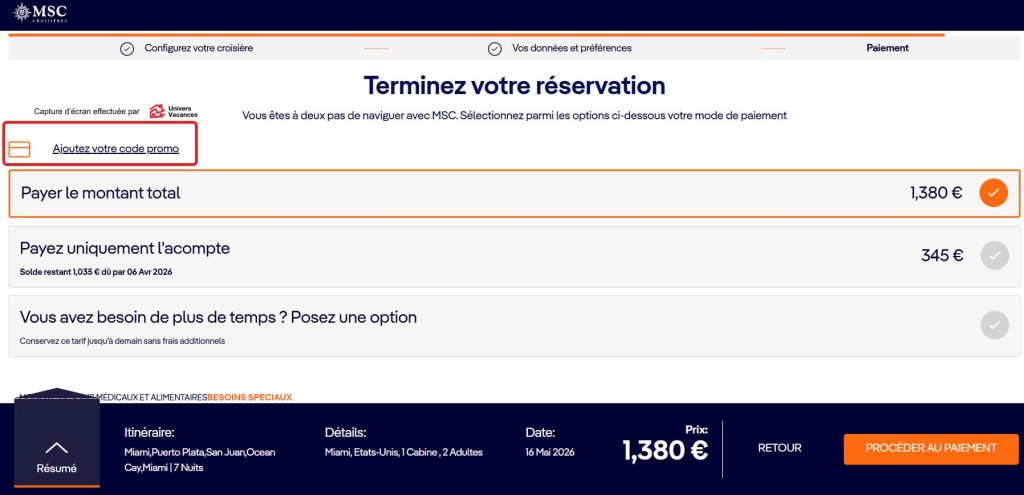Select the Posez une option checkmark
Image resolution: width=1024 pixels, height=495 pixels.
[x=993, y=324]
